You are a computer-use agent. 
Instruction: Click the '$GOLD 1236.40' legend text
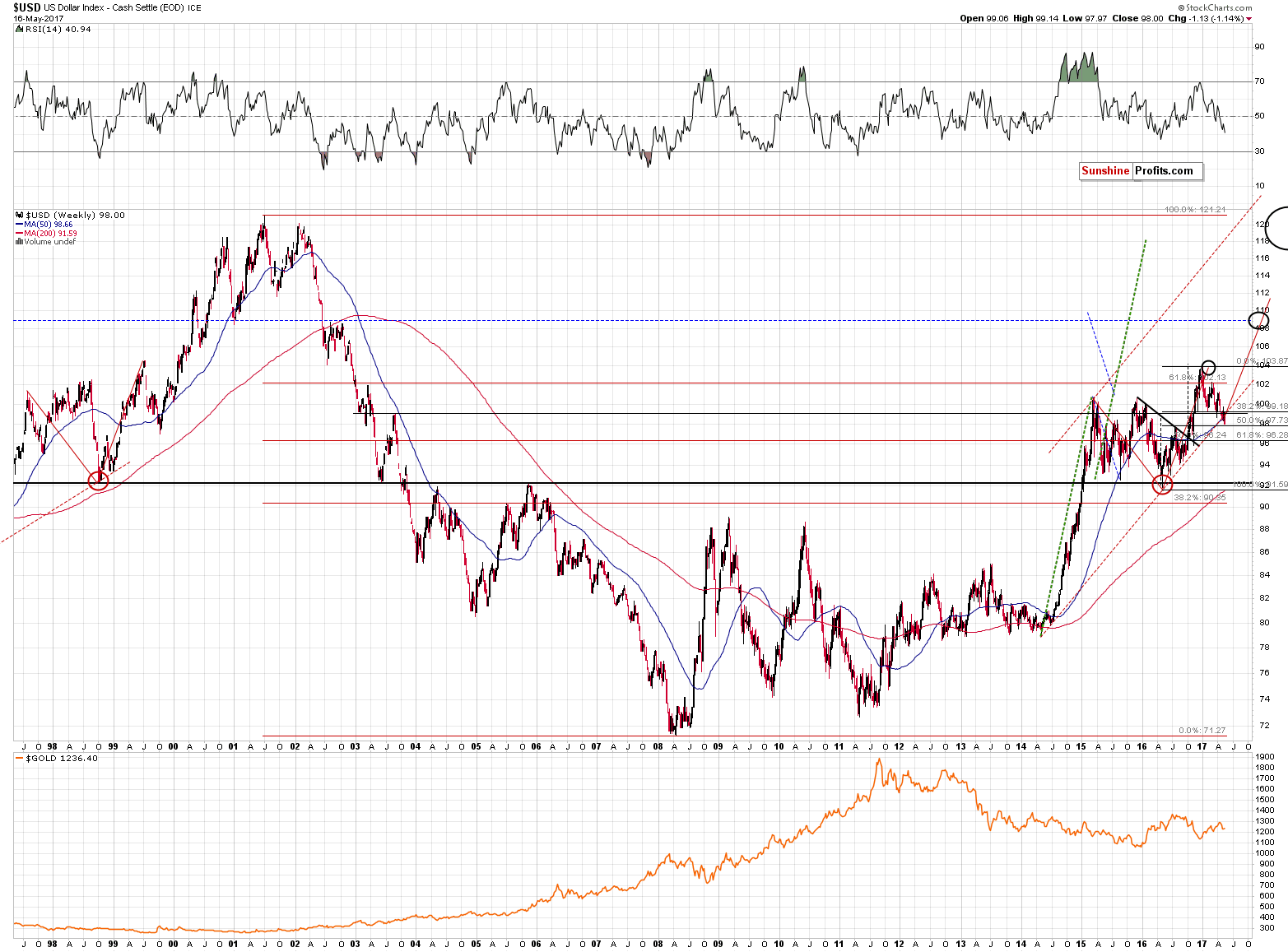(62, 758)
